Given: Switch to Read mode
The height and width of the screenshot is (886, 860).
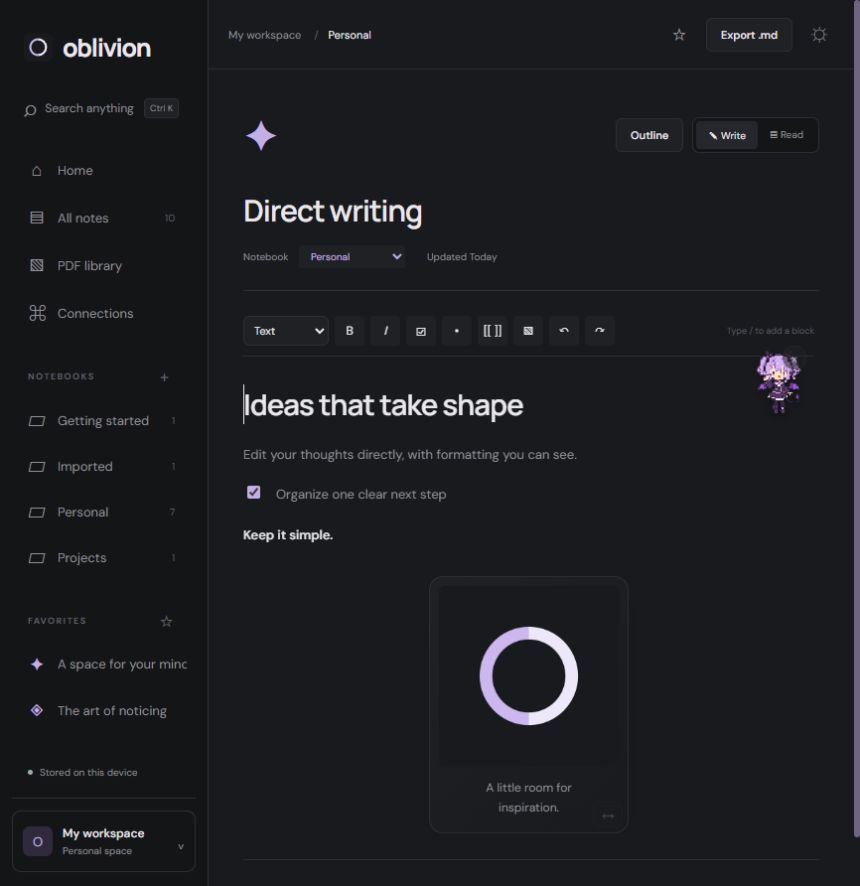Looking at the screenshot, I should 787,135.
